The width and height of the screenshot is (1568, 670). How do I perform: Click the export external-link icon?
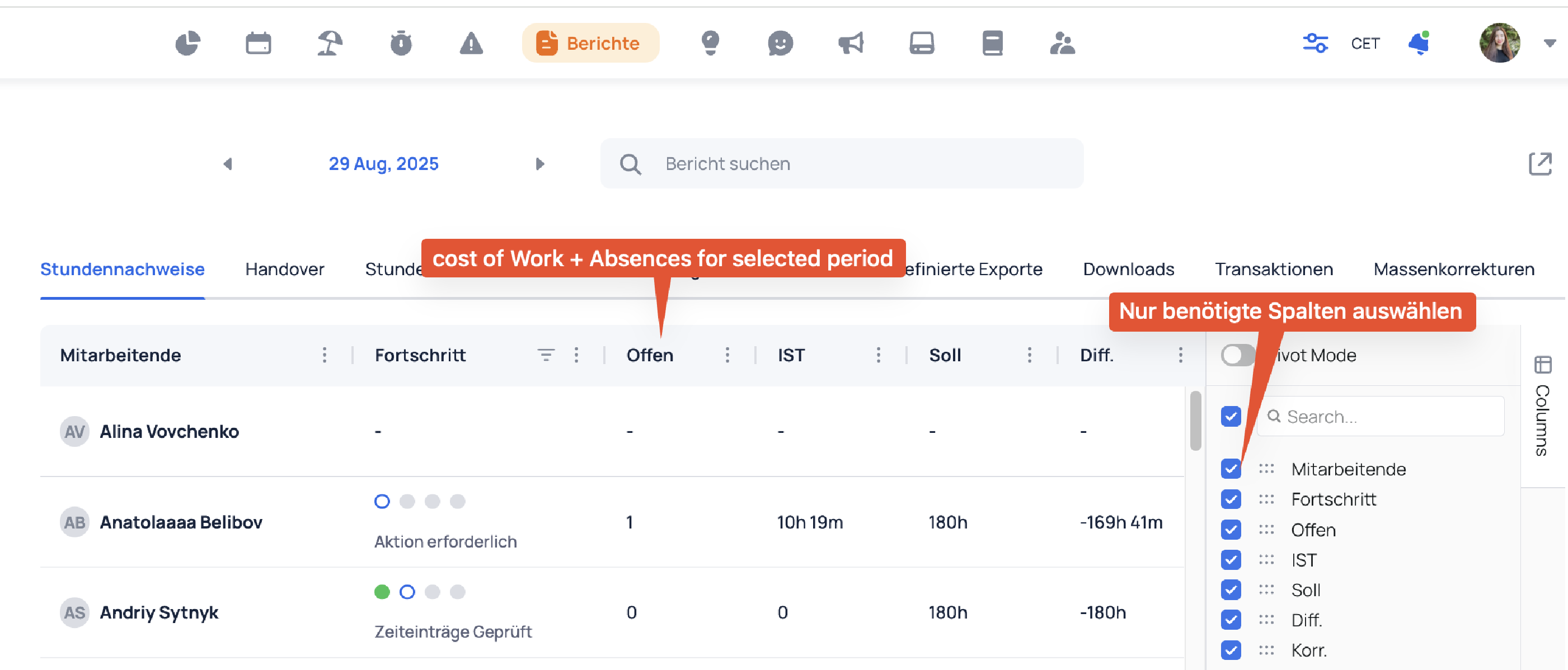(x=1540, y=164)
